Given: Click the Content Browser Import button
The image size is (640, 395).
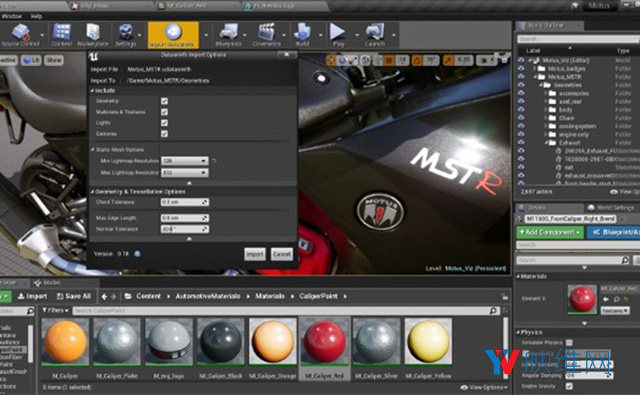Looking at the screenshot, I should 32,297.
